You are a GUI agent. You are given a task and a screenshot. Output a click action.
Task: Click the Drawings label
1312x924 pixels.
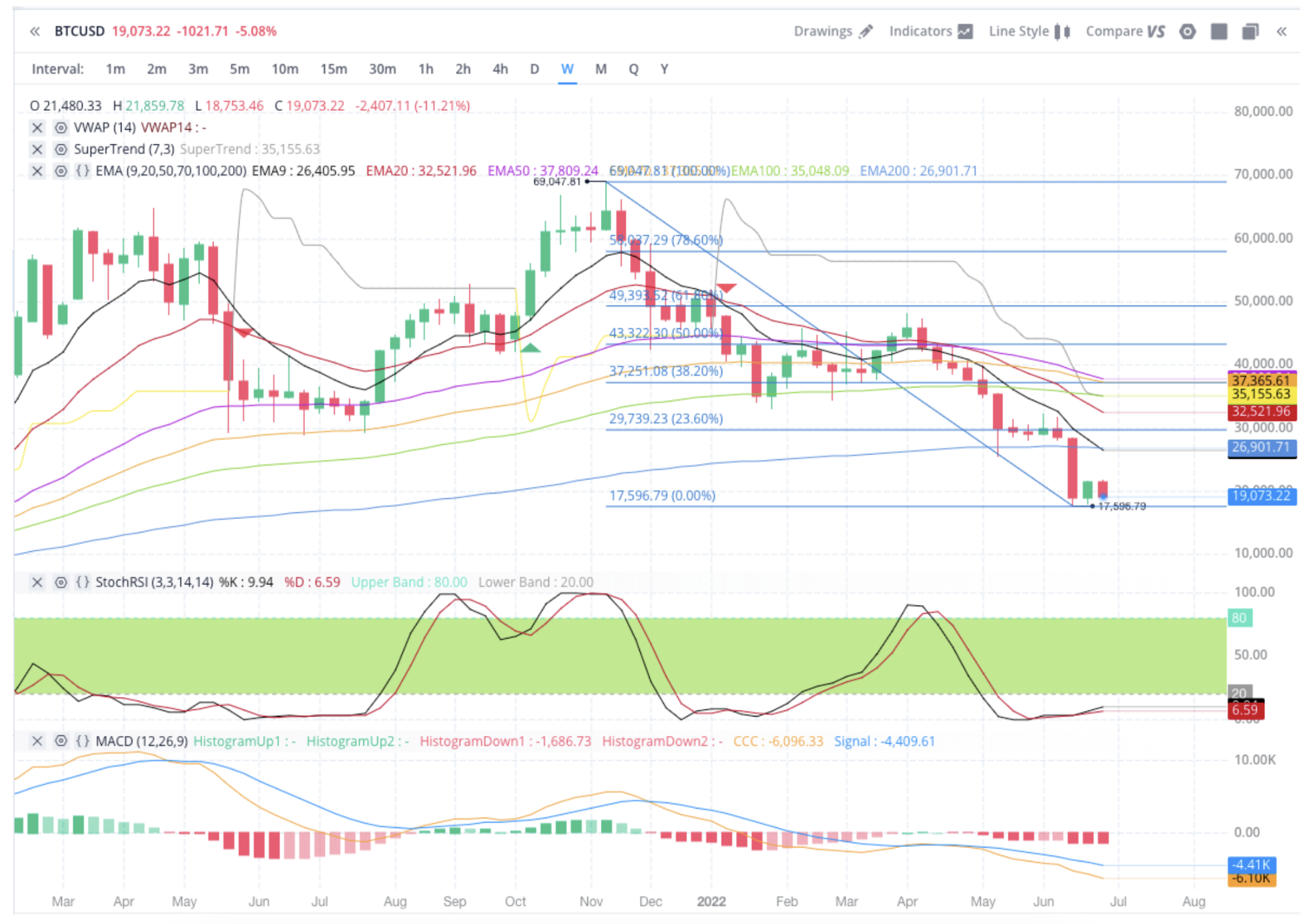[823, 31]
